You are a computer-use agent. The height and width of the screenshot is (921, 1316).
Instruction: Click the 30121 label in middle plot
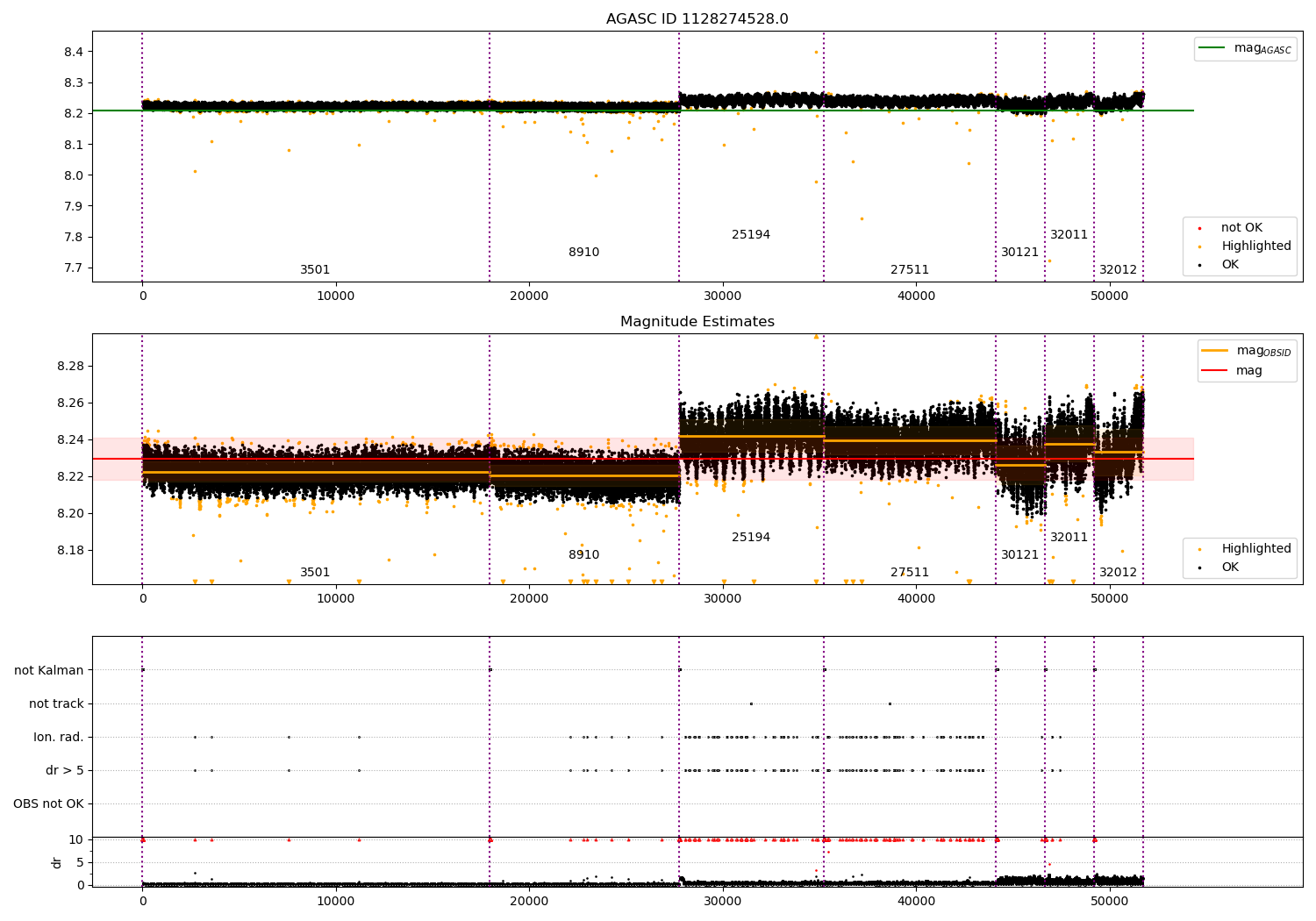1019,555
